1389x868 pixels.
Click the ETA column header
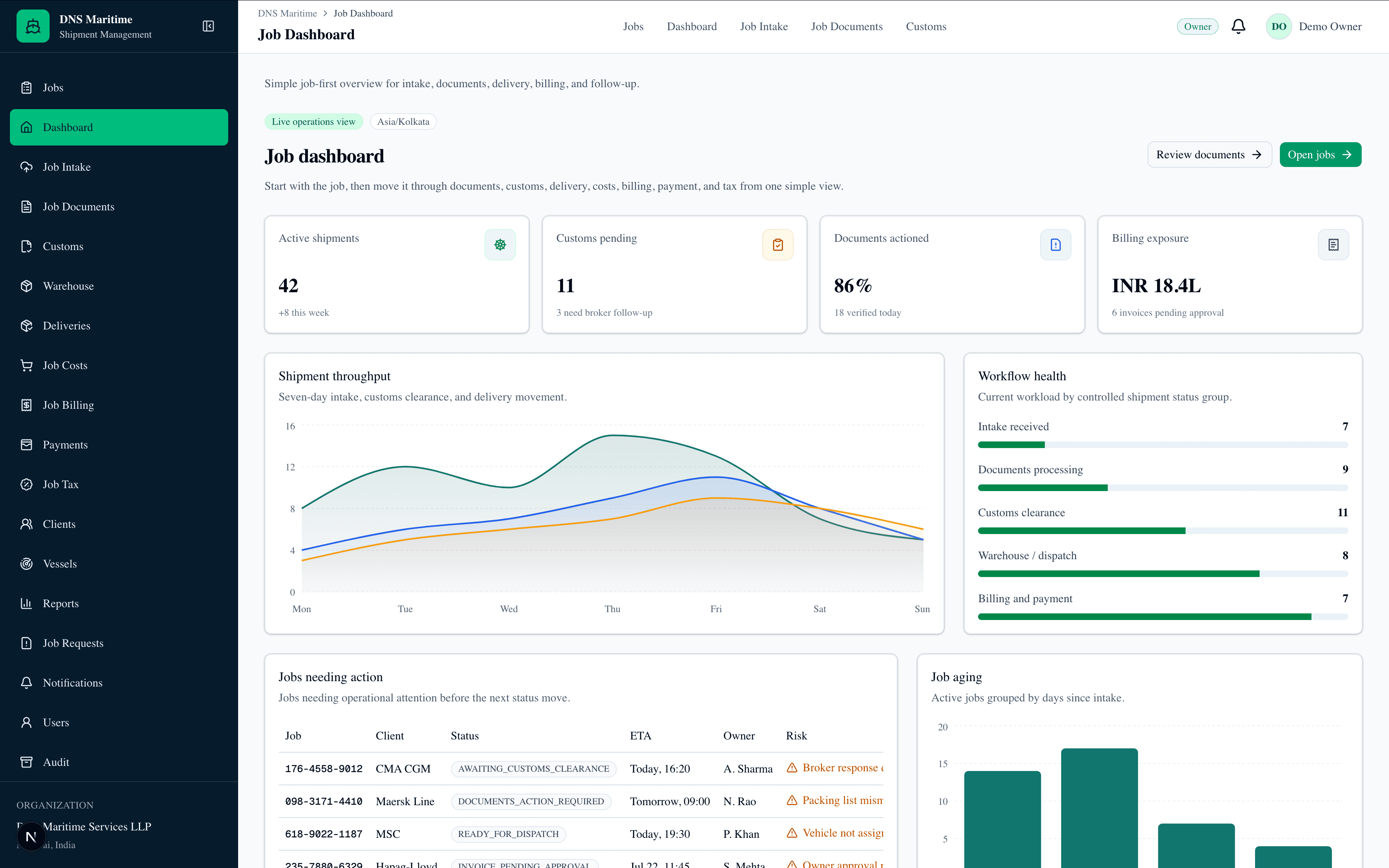[640, 736]
